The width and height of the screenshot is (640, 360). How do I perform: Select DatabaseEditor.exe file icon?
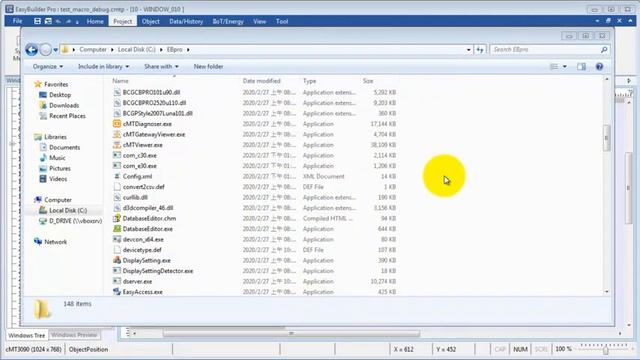117,229
